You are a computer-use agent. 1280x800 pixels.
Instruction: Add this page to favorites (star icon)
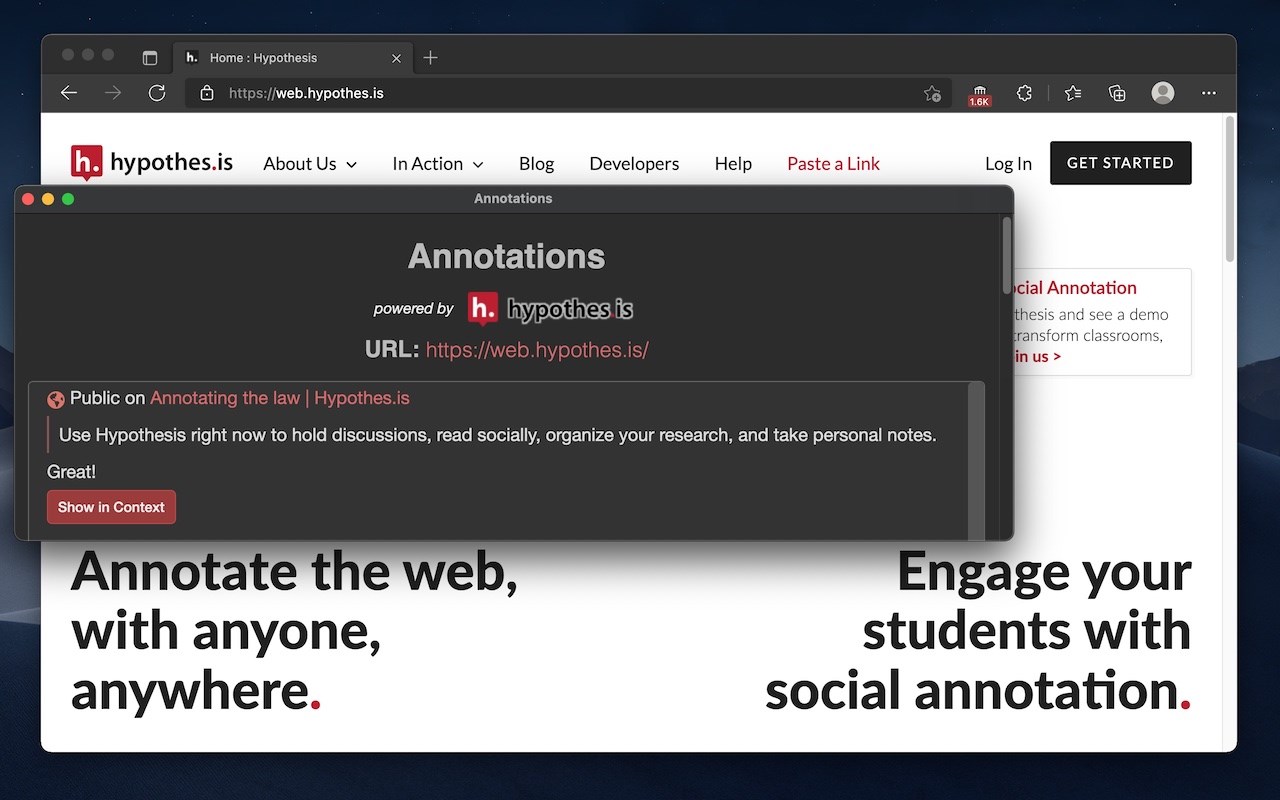(932, 93)
